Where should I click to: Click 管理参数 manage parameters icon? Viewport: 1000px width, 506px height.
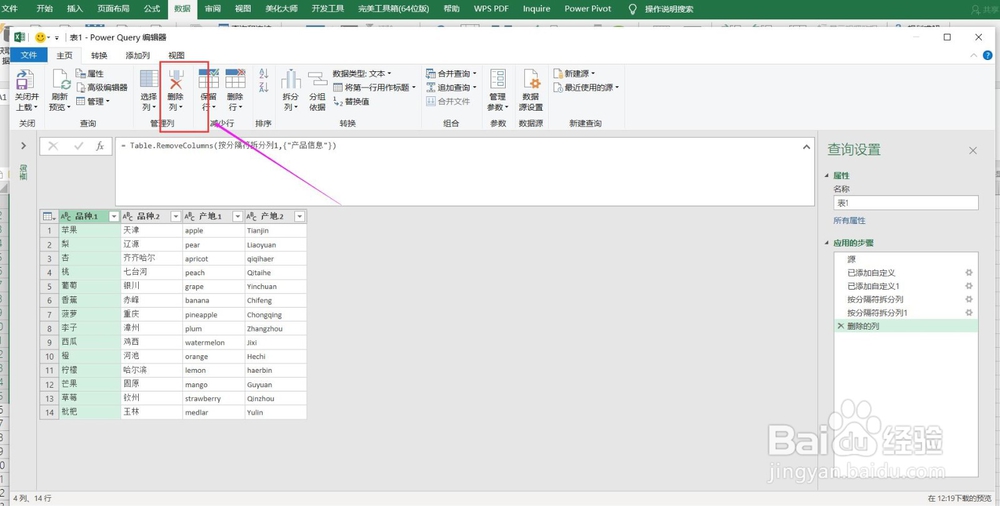pos(498,79)
